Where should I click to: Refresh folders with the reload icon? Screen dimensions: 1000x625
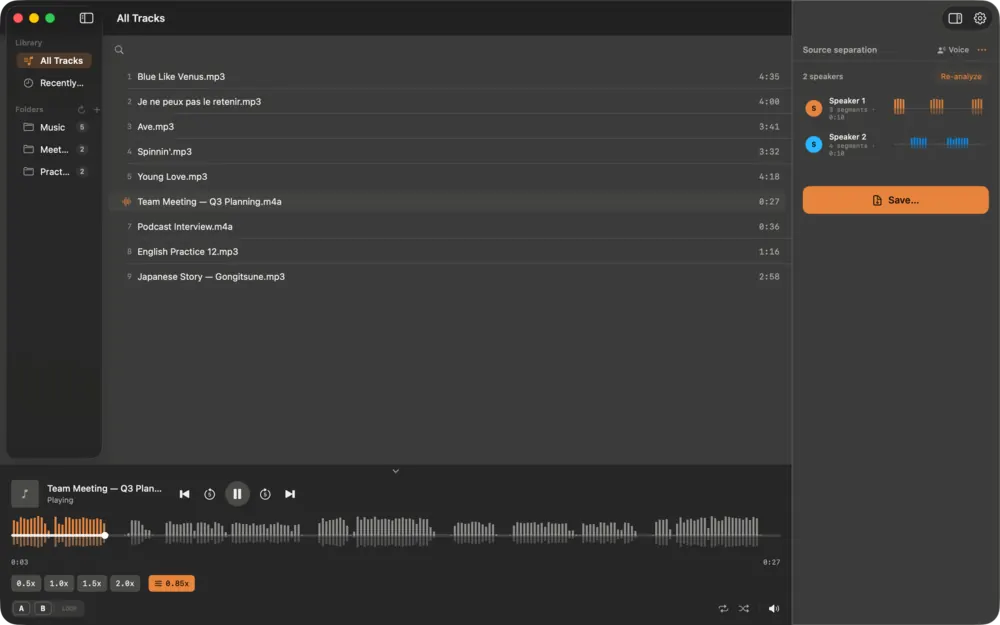tap(81, 110)
